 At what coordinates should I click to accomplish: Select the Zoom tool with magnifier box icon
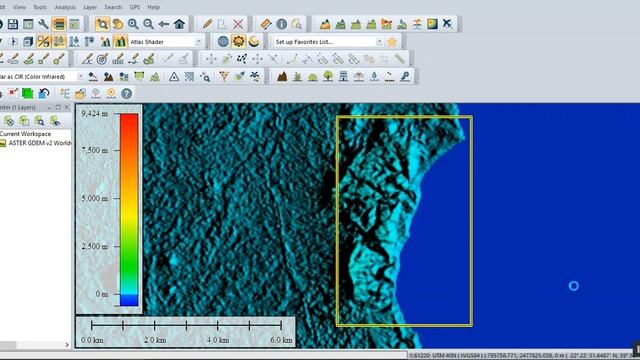tap(102, 24)
